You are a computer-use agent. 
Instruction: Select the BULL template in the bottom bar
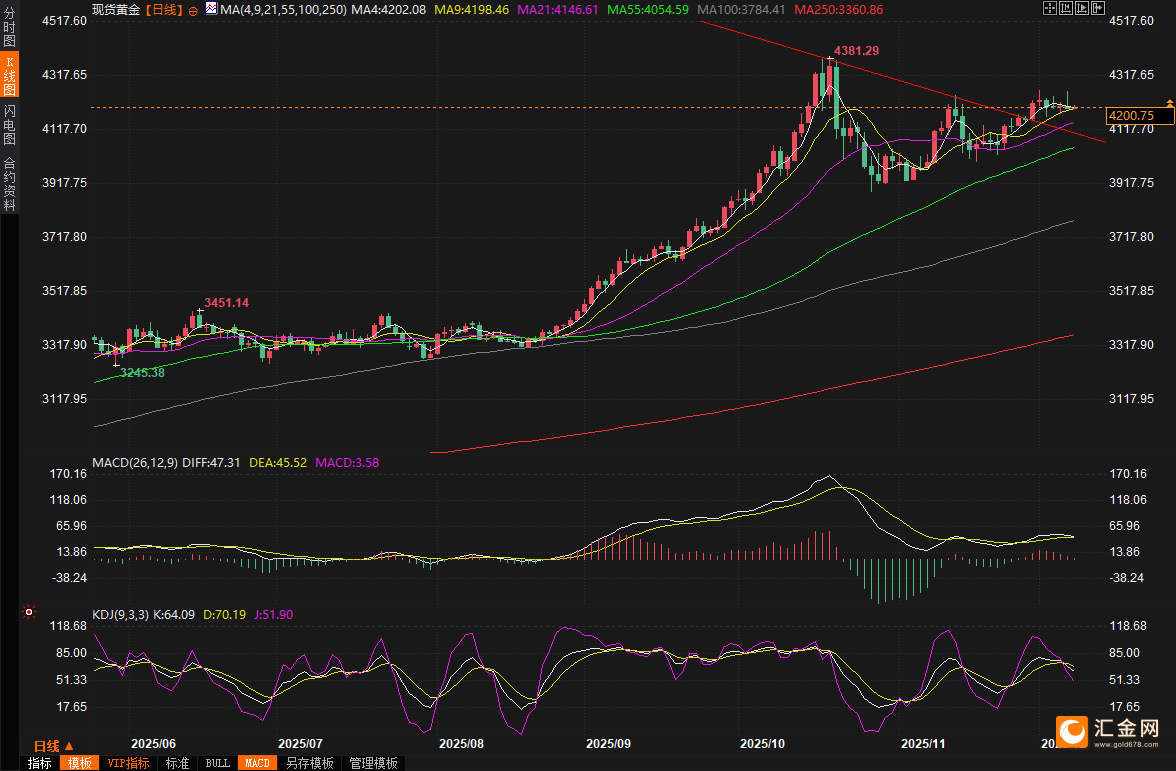pos(217,763)
